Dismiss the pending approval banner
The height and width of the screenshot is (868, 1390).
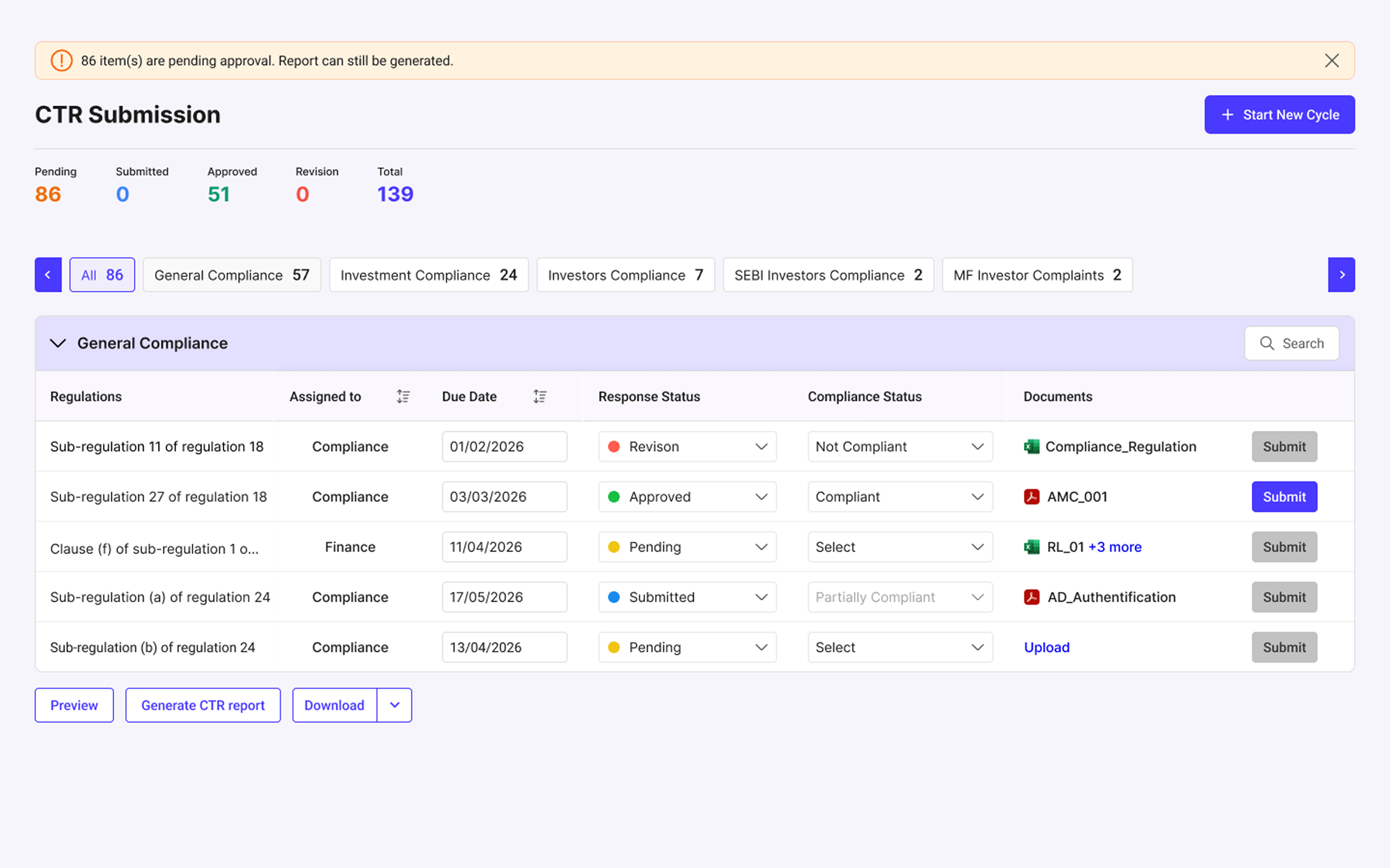1332,60
